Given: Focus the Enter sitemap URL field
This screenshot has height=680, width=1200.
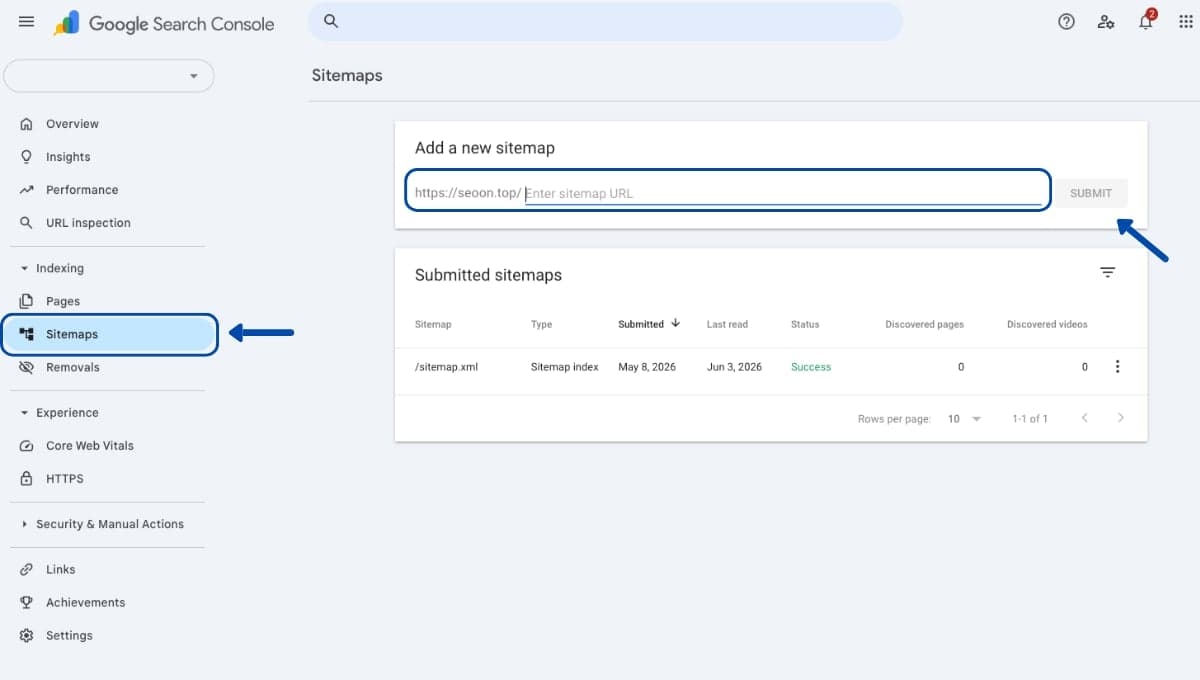Looking at the screenshot, I should (782, 193).
